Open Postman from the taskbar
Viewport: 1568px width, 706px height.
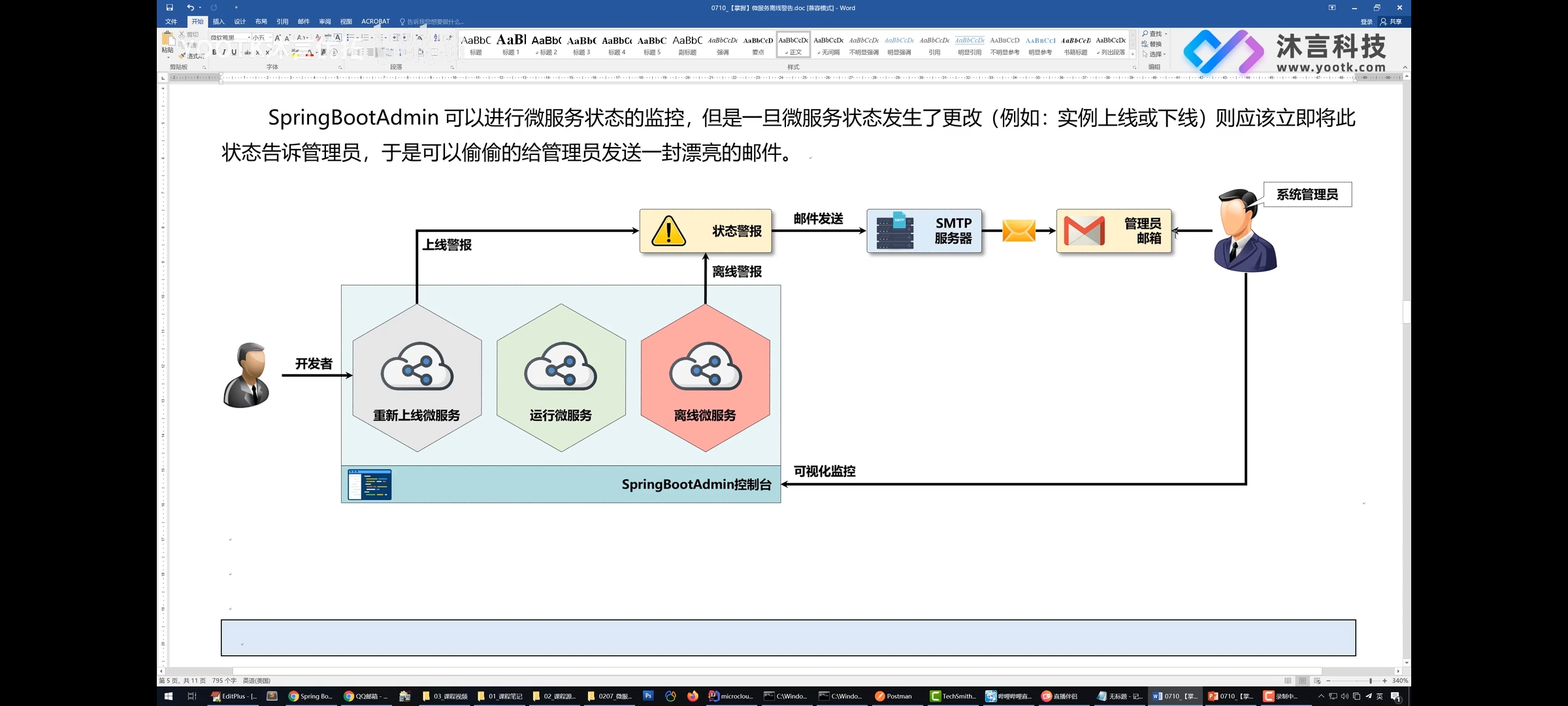pyautogui.click(x=894, y=696)
